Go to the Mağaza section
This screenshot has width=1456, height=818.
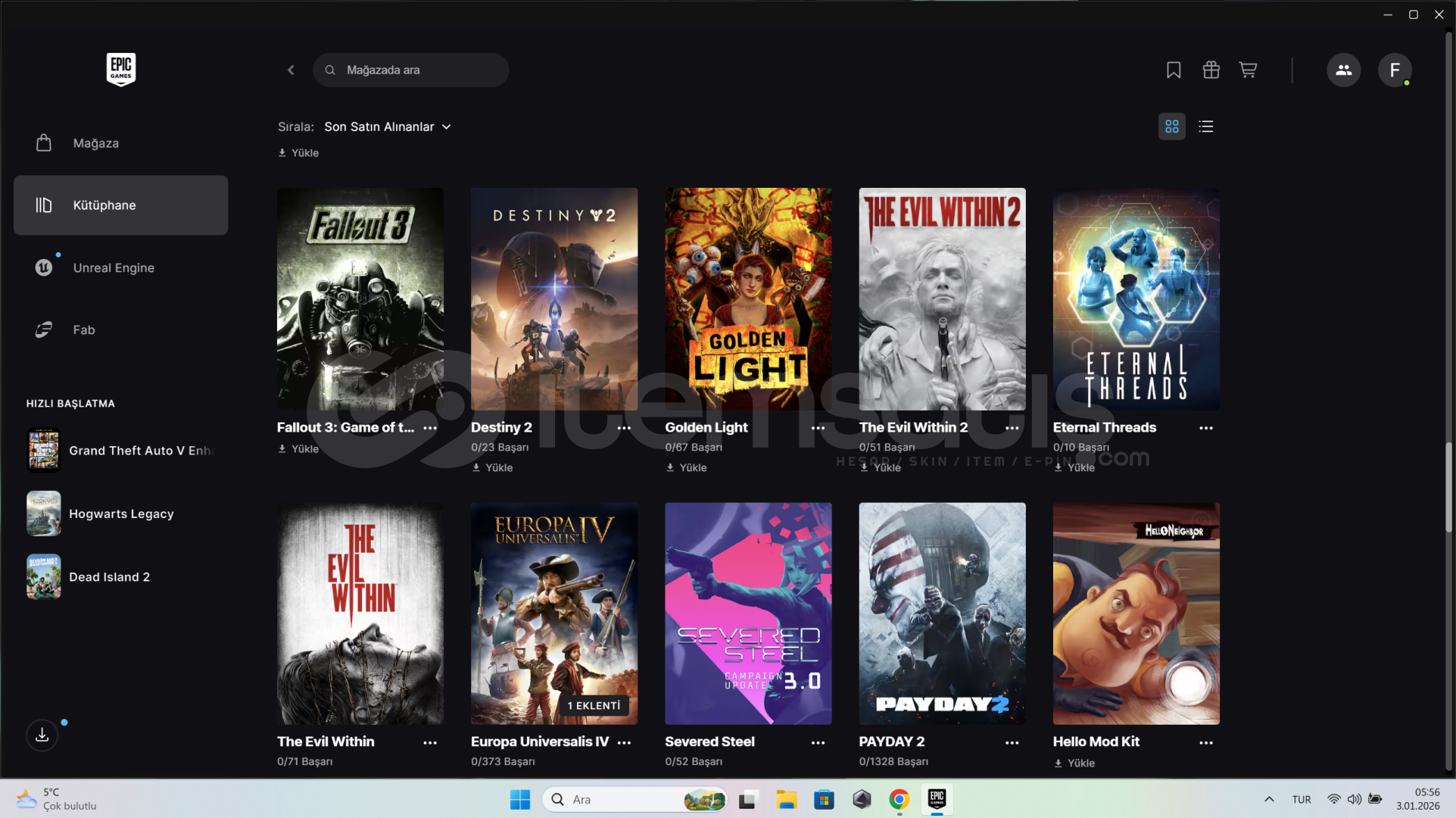click(x=95, y=143)
